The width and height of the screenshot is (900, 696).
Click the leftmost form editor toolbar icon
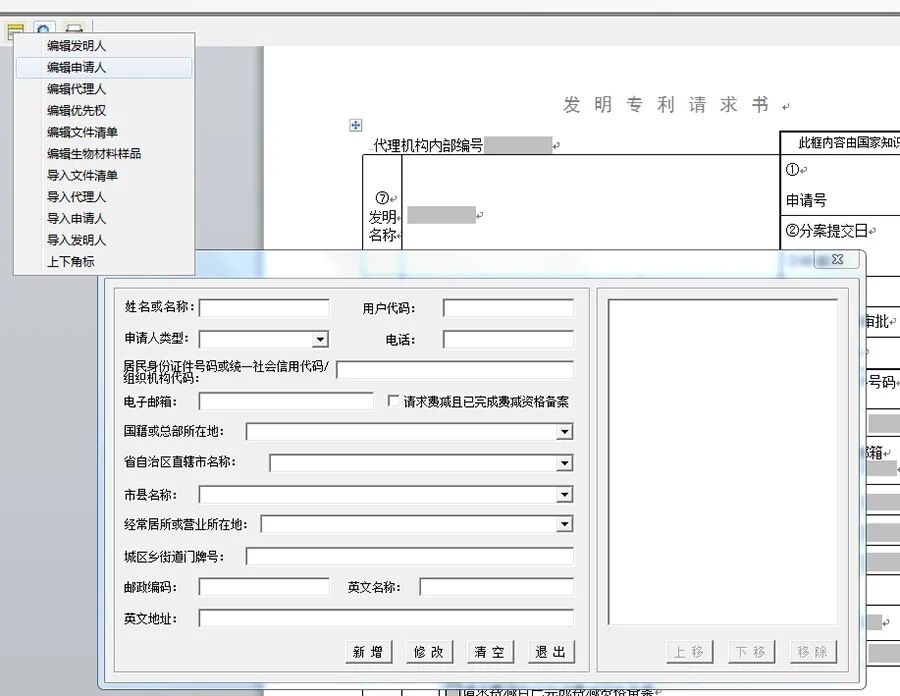coord(14,30)
